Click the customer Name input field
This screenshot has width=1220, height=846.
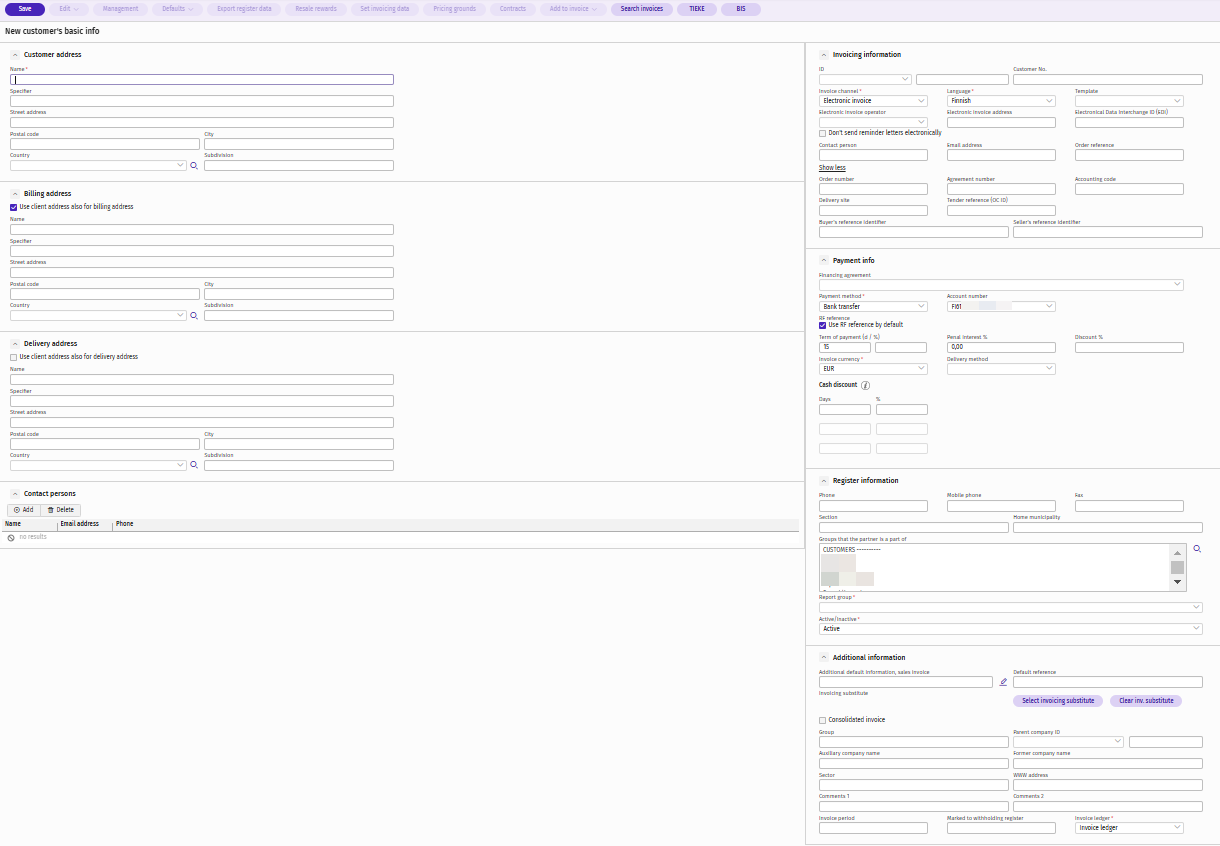(202, 80)
